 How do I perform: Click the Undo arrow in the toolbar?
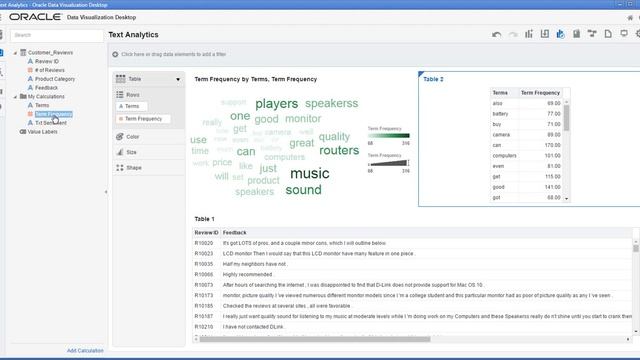click(x=496, y=35)
